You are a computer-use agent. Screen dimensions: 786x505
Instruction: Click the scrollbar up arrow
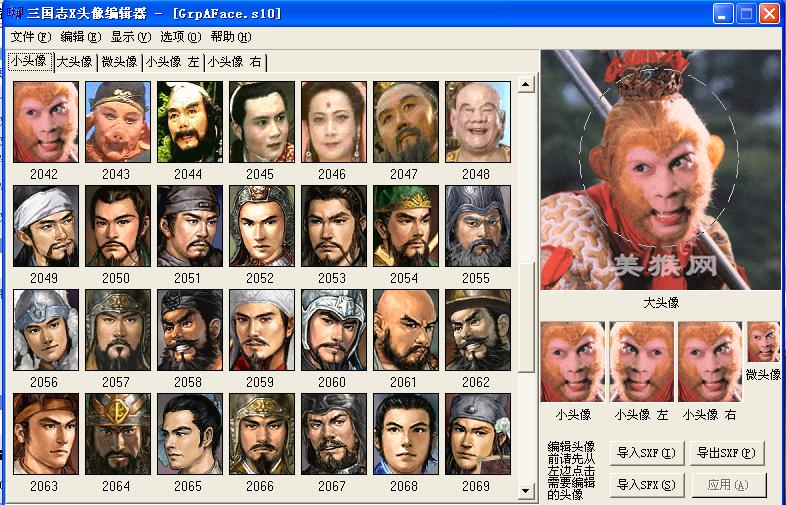pyautogui.click(x=525, y=84)
